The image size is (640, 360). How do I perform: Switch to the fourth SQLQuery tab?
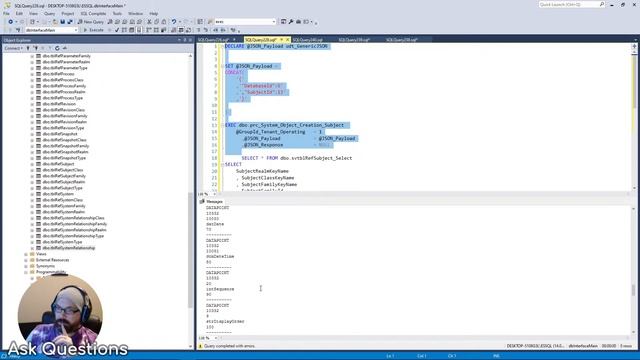click(354, 40)
